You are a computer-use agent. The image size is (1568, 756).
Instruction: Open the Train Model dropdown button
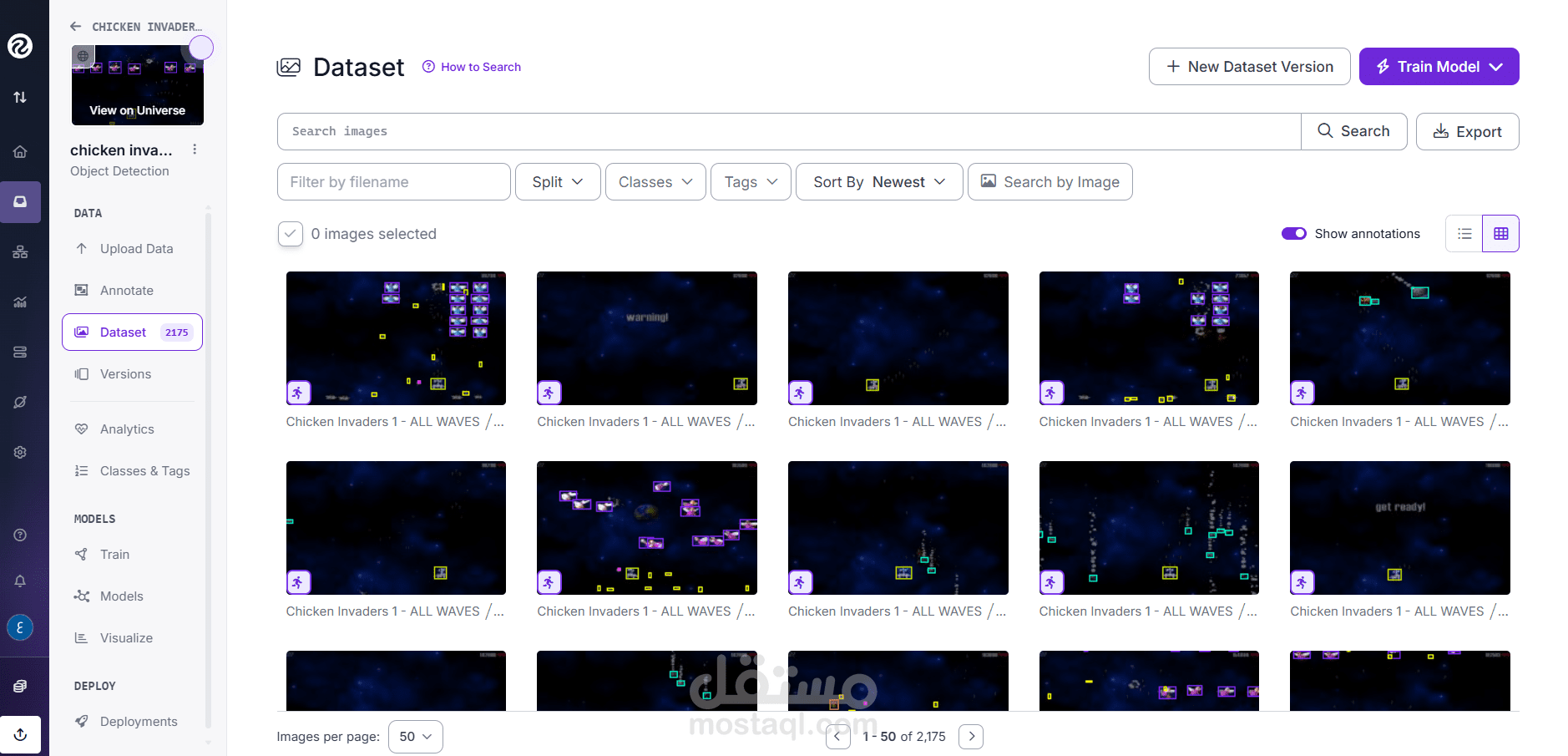pyautogui.click(x=1439, y=67)
